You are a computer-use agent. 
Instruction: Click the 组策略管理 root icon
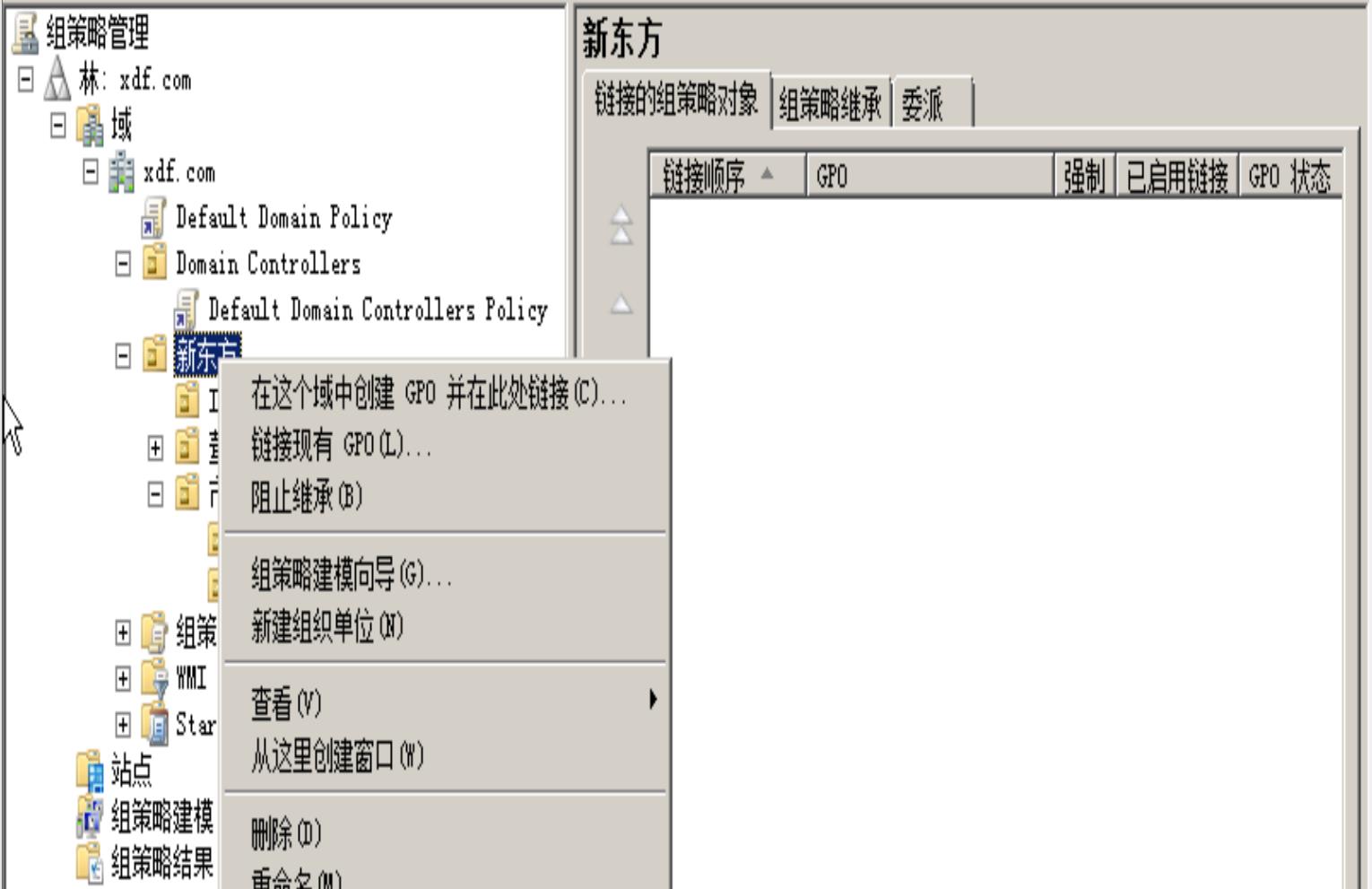(26, 34)
